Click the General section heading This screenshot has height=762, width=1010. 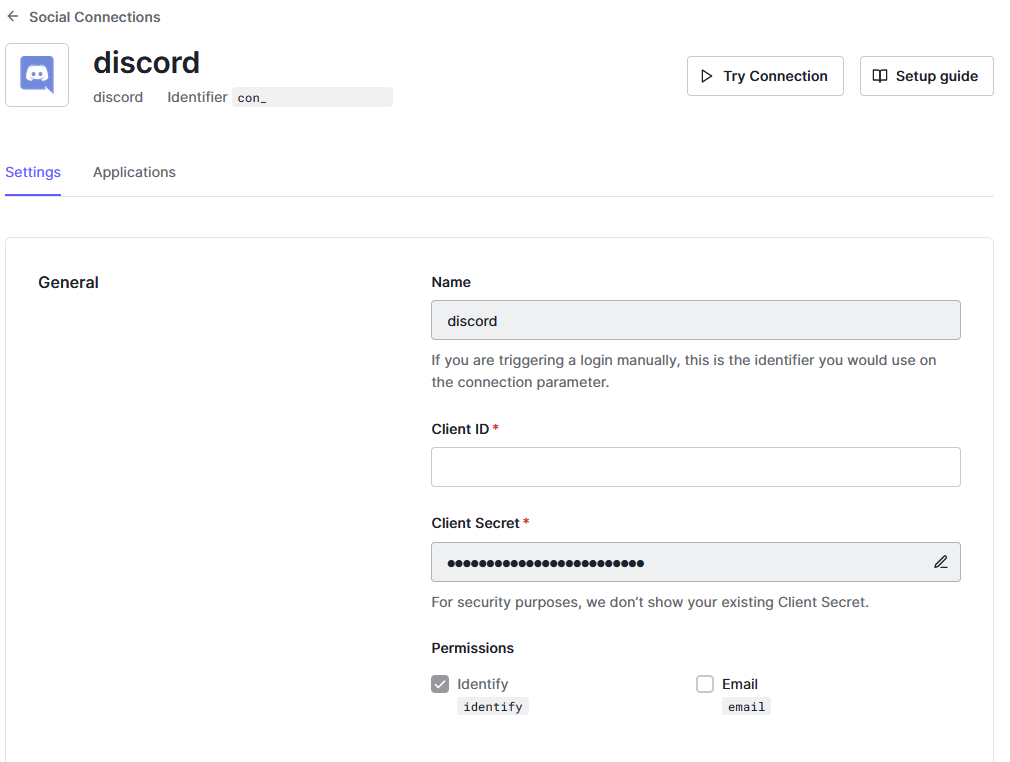(x=68, y=282)
